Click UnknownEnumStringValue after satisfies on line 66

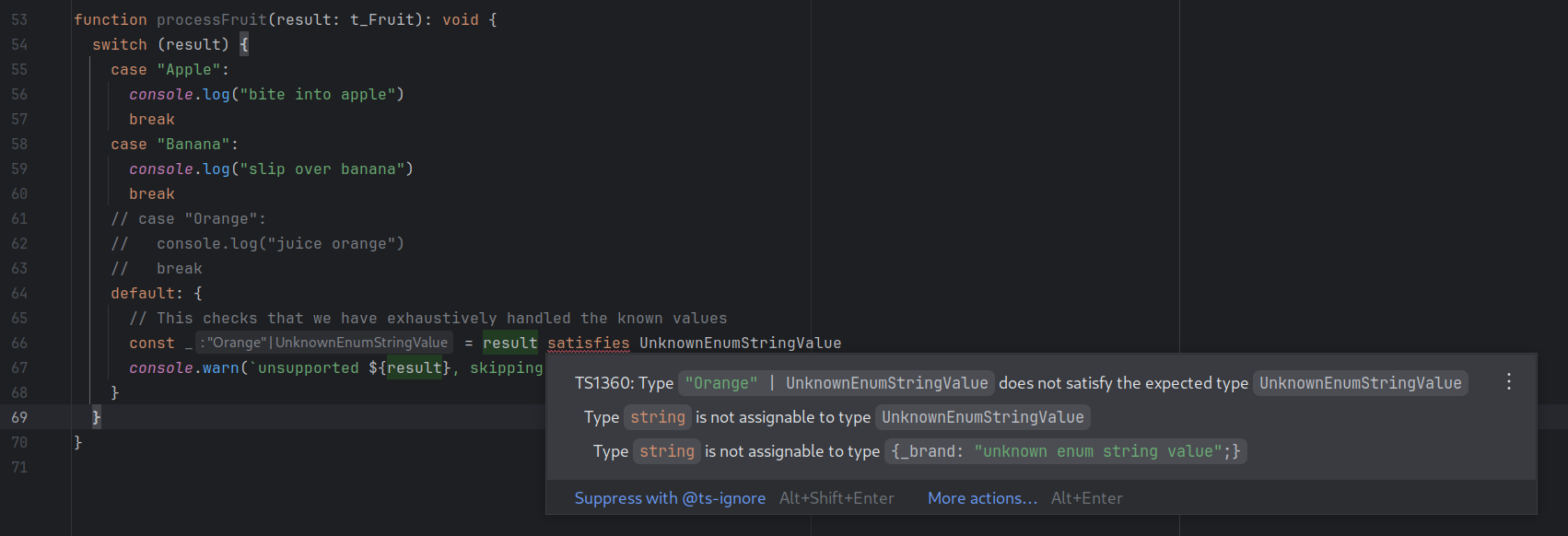pyautogui.click(x=741, y=343)
